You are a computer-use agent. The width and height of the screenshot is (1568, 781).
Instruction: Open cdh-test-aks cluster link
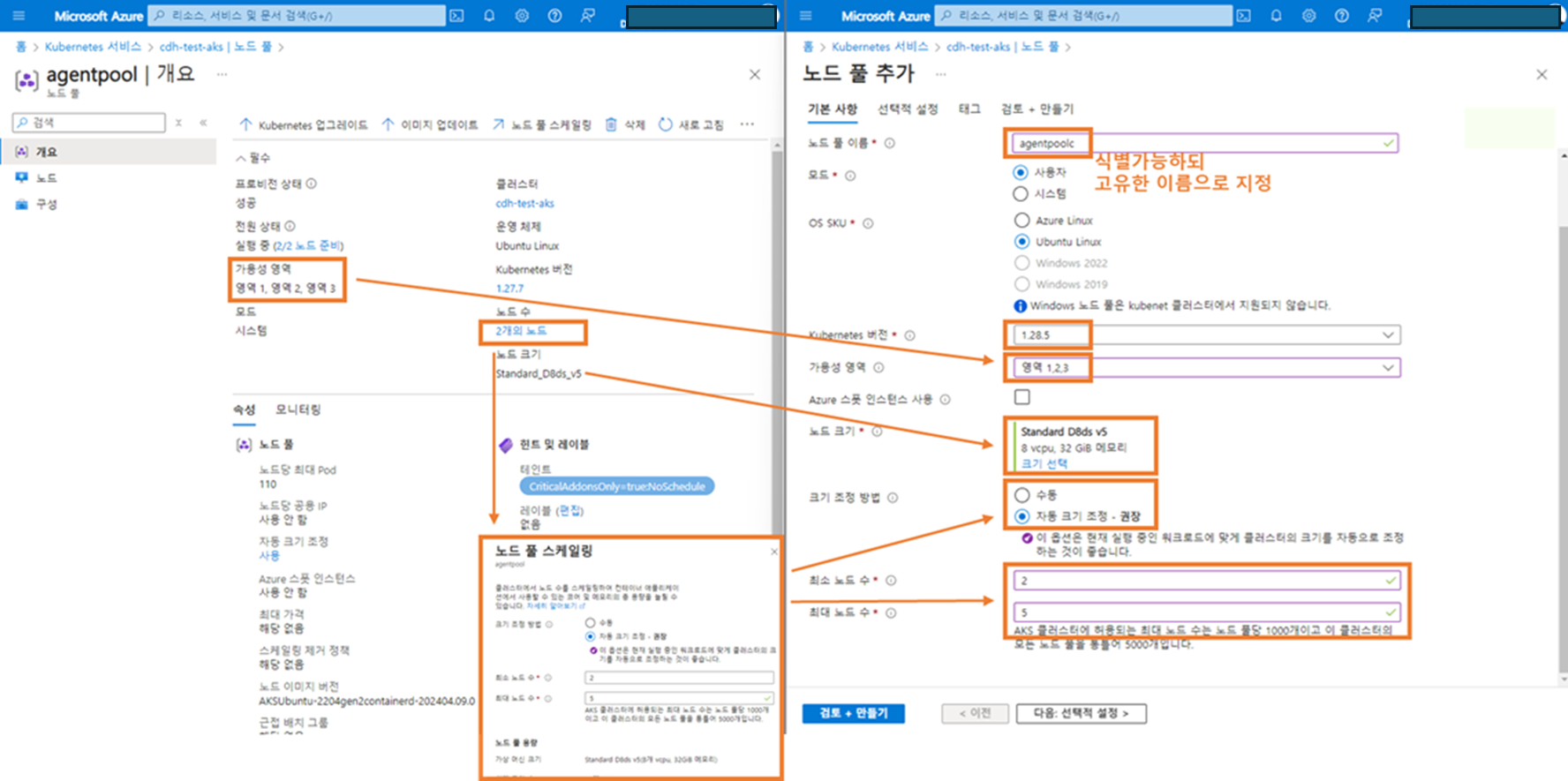(524, 203)
